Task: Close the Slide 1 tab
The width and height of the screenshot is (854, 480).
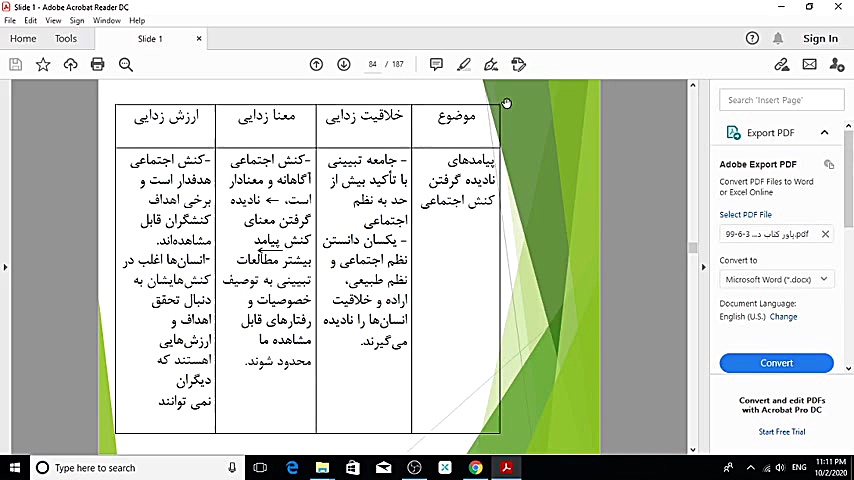Action: tap(199, 39)
